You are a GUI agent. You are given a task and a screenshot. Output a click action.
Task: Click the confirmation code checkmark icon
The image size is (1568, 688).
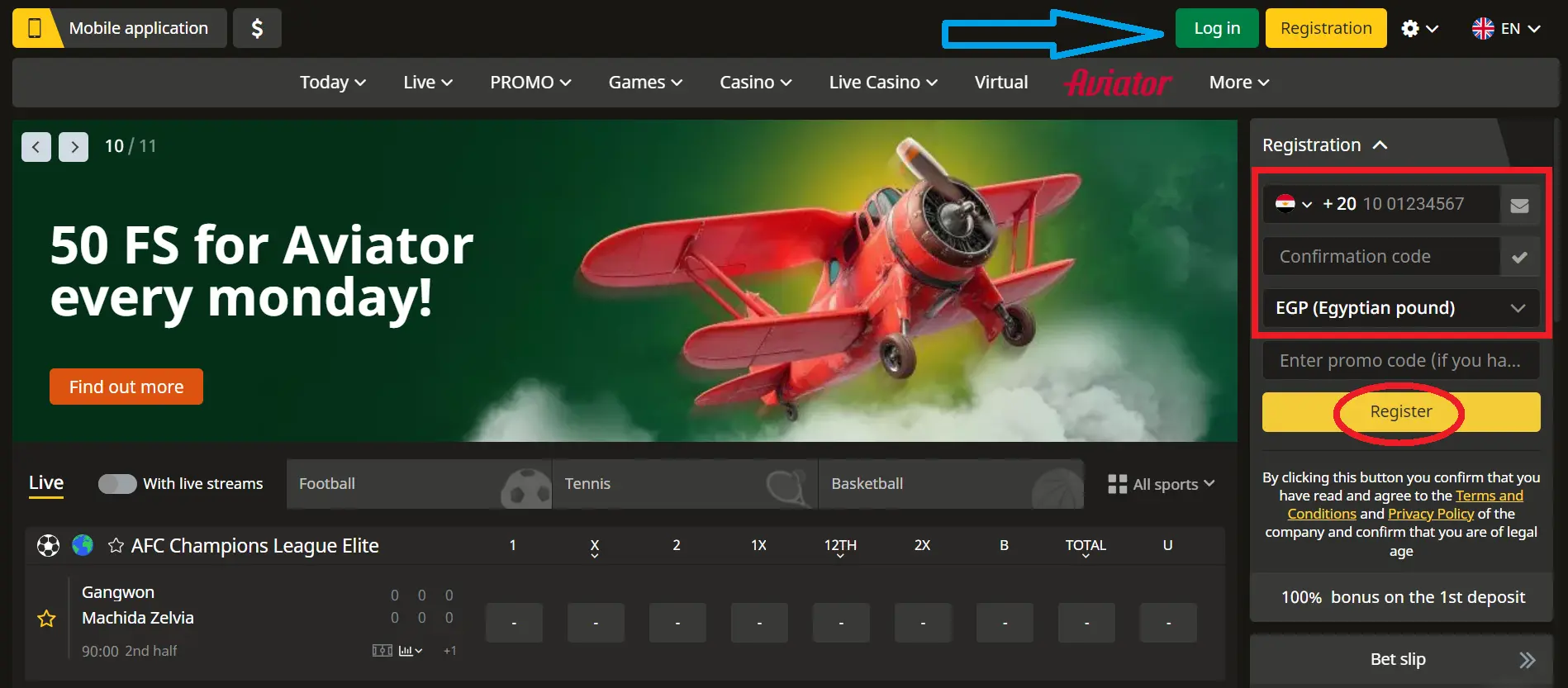1519,257
